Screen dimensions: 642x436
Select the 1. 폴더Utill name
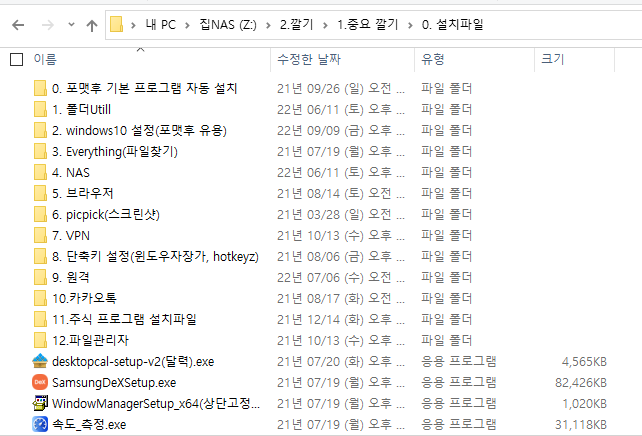tap(81, 109)
